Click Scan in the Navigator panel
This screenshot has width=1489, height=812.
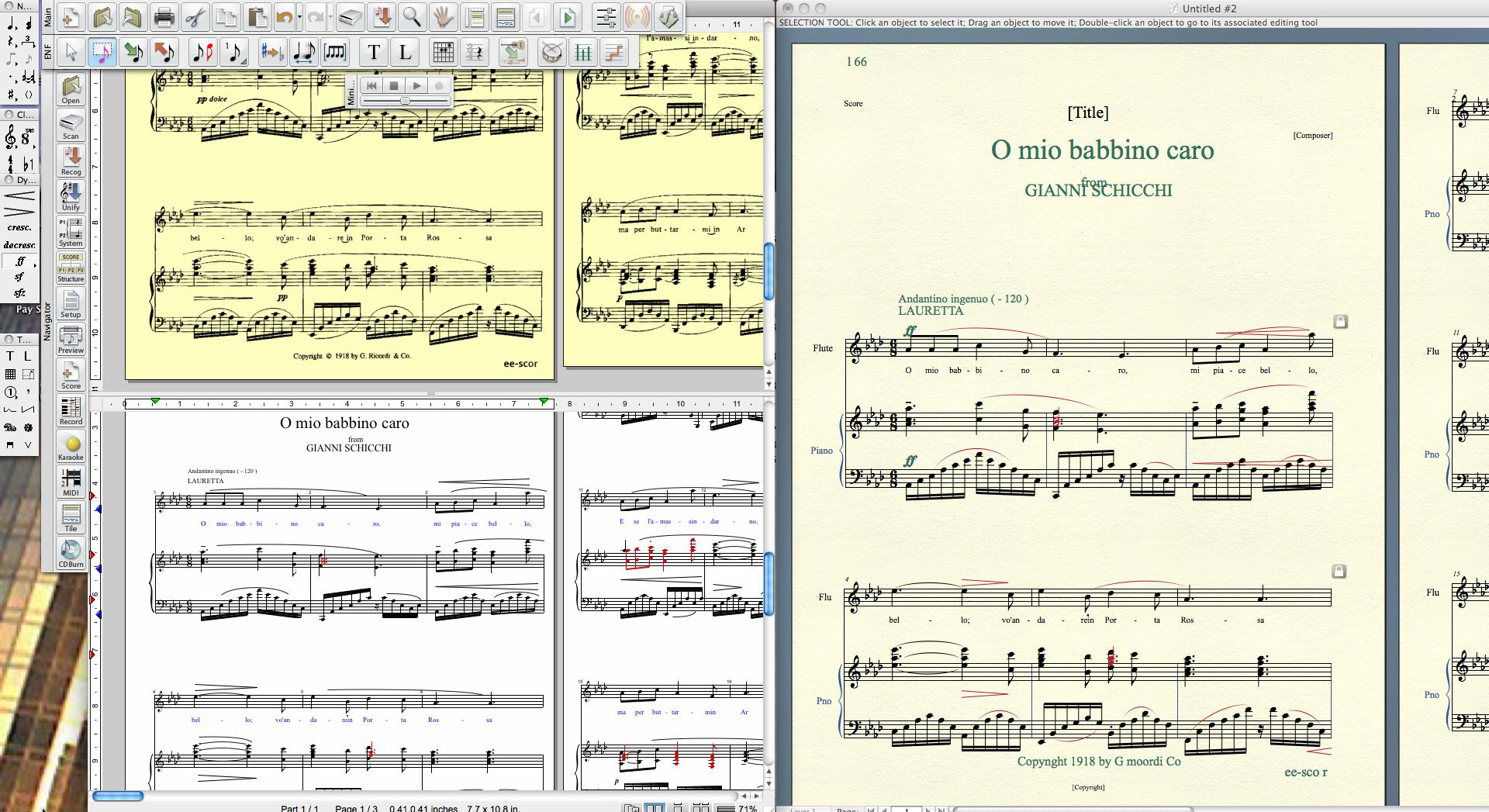[x=71, y=126]
